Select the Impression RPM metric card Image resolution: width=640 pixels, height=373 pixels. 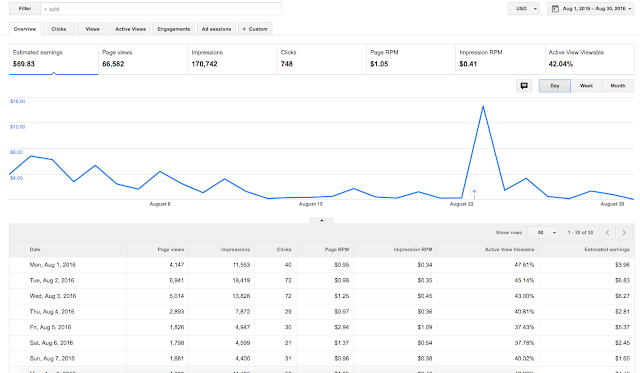tap(500, 59)
